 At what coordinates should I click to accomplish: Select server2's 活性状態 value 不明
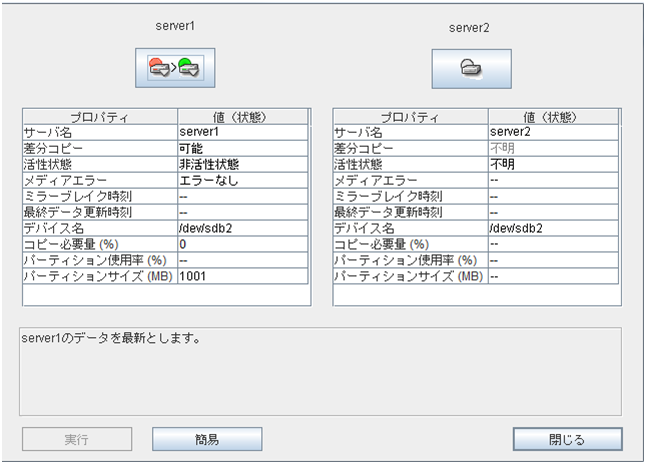point(503,163)
